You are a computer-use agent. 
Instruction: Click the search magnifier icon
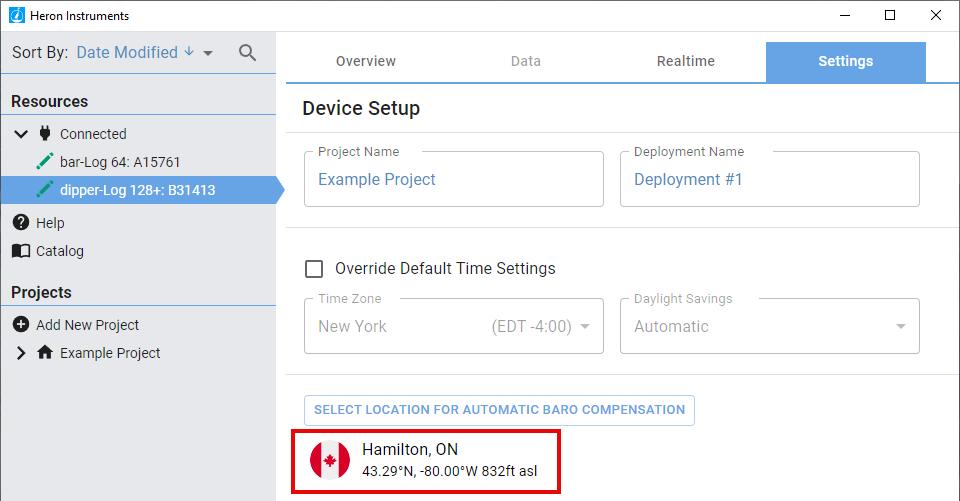(x=248, y=53)
